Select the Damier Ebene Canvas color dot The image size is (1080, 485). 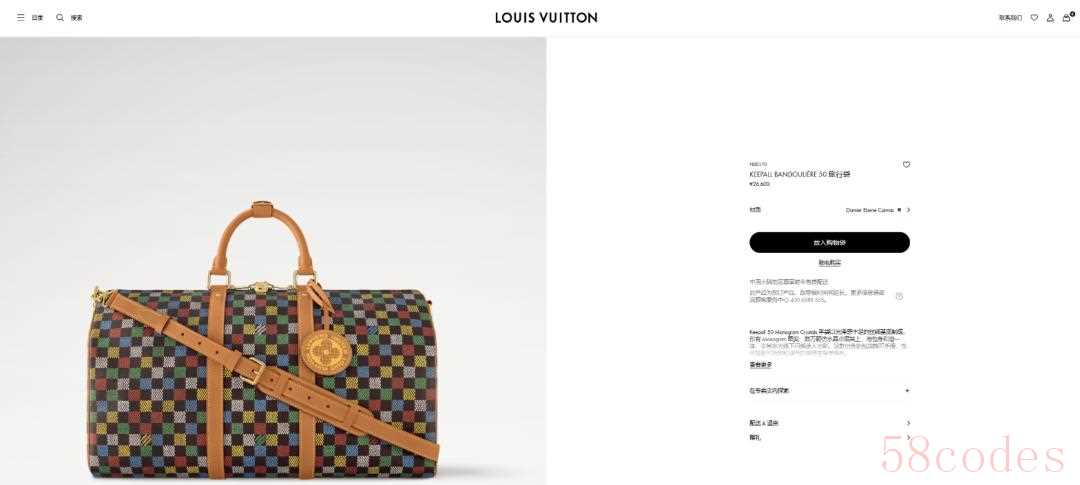899,210
